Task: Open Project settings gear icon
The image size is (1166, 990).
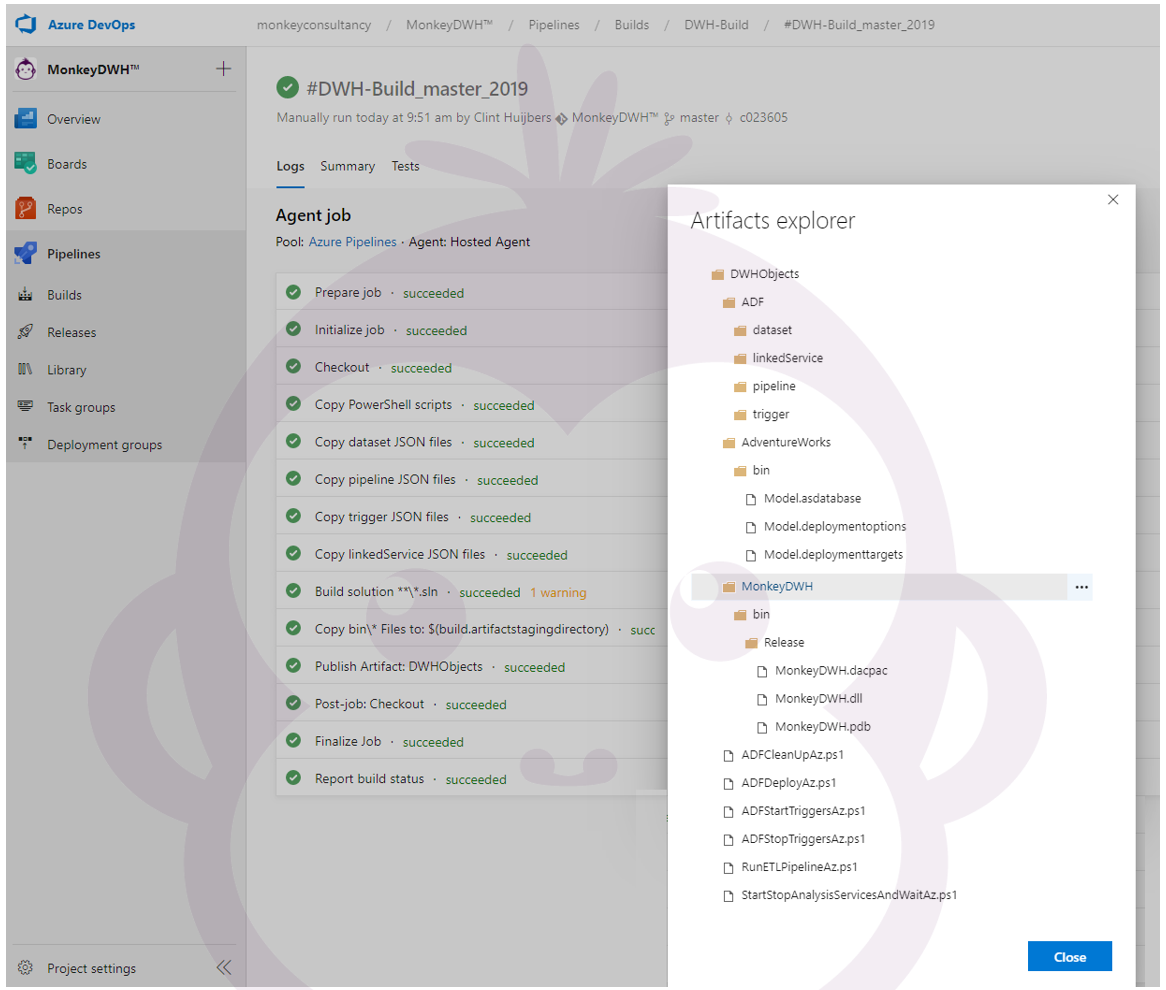Action: click(25, 968)
